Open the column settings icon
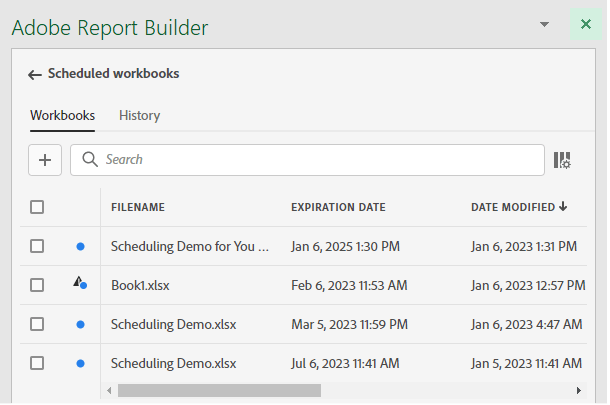This screenshot has height=405, width=610. tap(562, 159)
